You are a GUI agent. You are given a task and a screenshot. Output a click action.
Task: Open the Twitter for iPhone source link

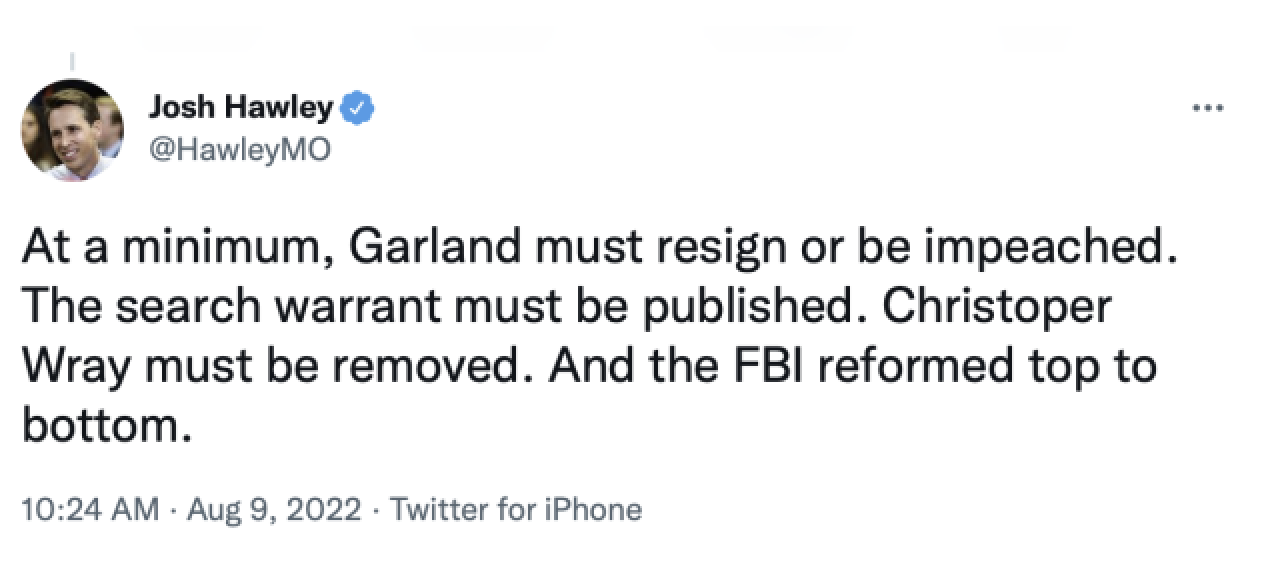[516, 509]
